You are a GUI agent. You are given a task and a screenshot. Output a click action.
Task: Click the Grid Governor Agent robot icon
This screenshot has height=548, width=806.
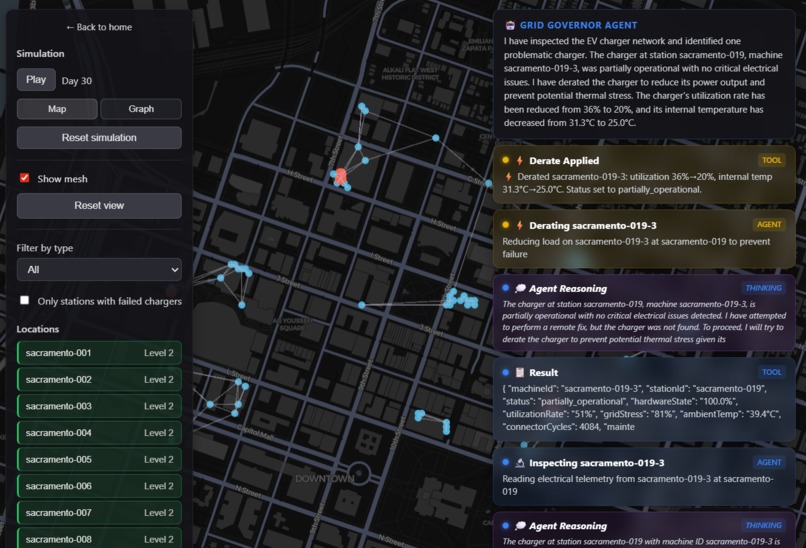(510, 25)
